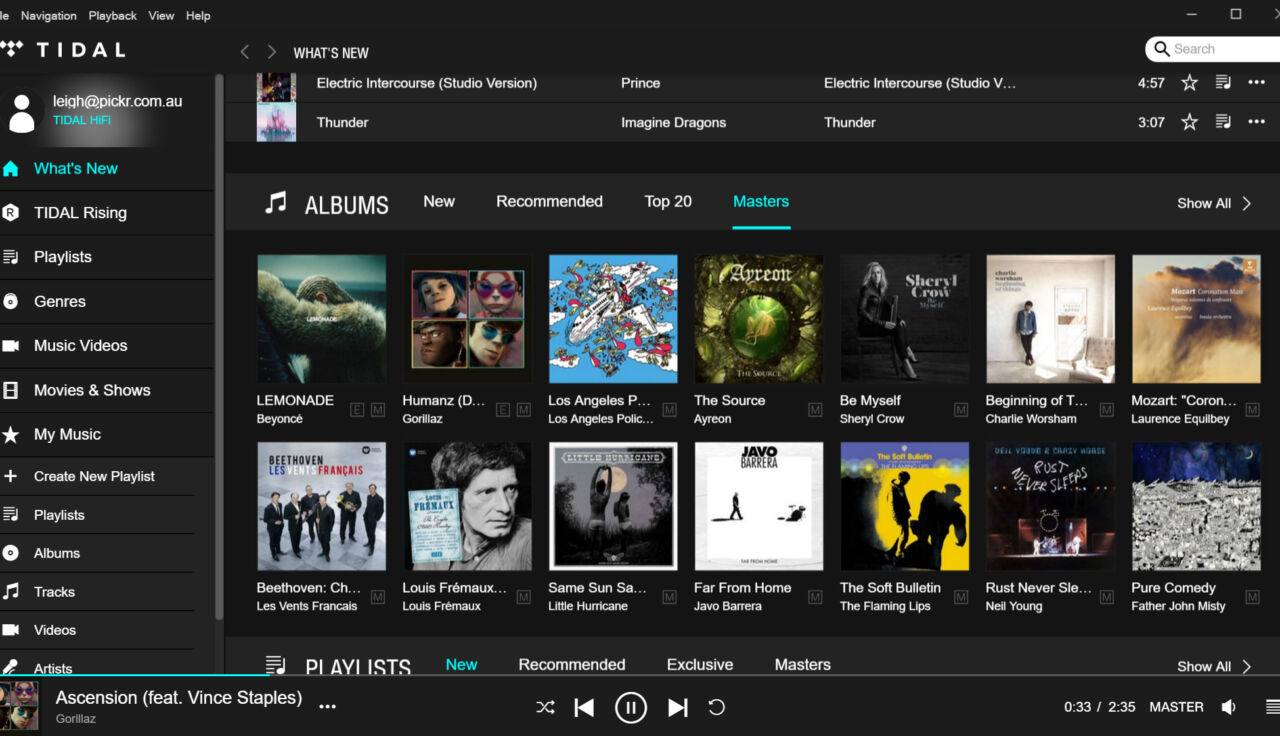Image resolution: width=1280 pixels, height=736 pixels.
Task: Open Genres from the sidebar
Action: (59, 301)
